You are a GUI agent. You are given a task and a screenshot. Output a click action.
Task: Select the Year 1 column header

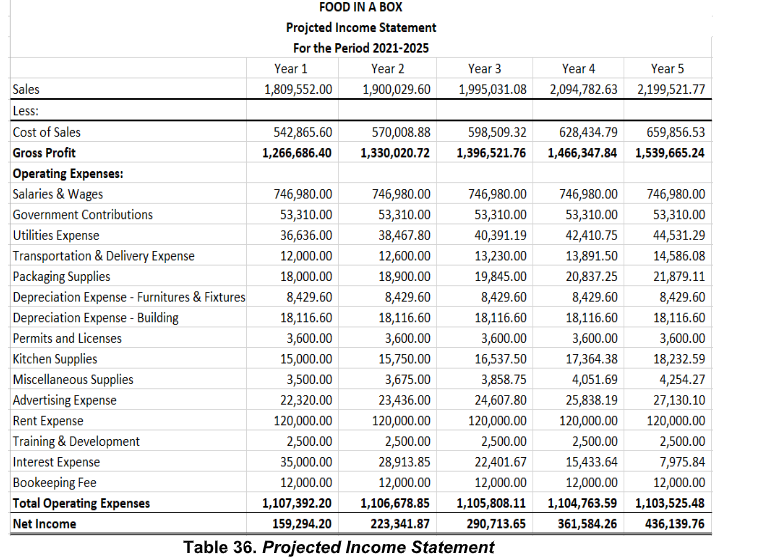(290, 69)
